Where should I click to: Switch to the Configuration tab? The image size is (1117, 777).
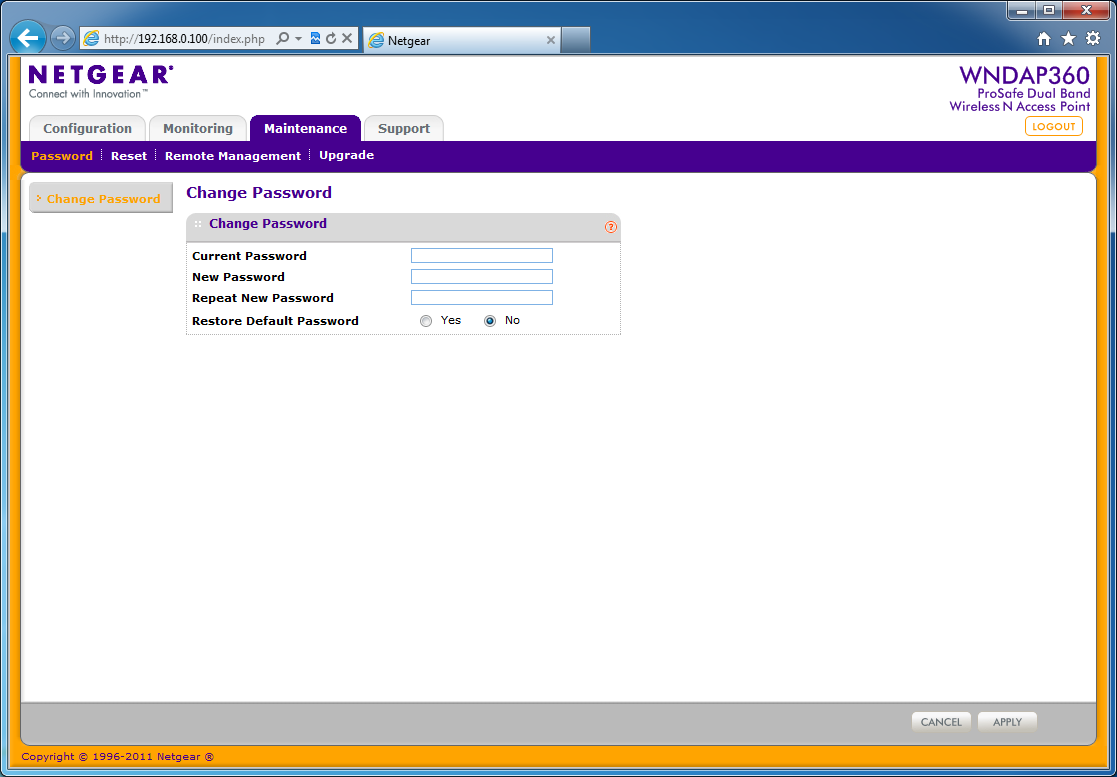(88, 128)
